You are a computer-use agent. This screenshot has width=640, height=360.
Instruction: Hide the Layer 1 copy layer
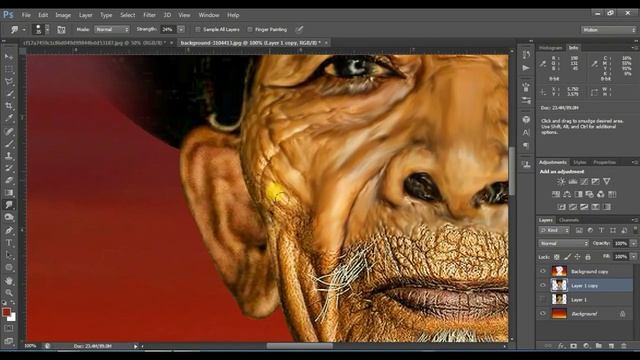pos(543,286)
